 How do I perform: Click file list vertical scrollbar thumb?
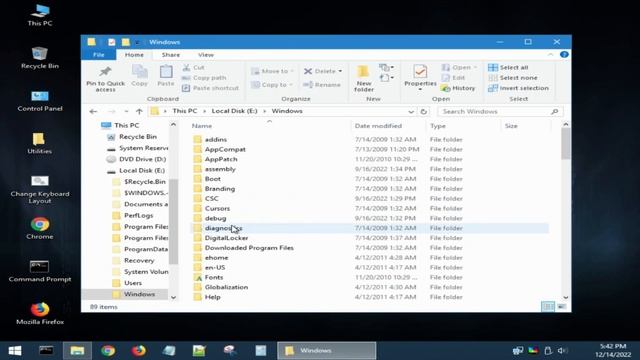pyautogui.click(x=566, y=144)
